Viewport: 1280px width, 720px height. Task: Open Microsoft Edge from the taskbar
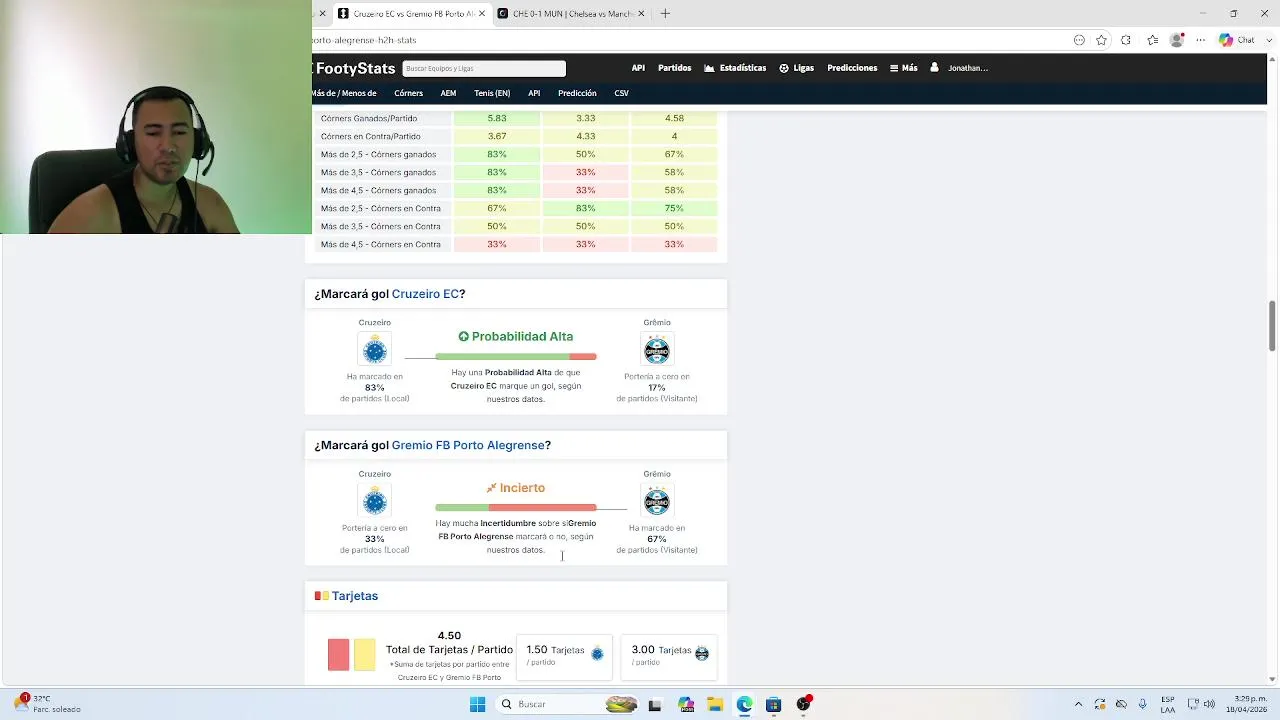(744, 705)
